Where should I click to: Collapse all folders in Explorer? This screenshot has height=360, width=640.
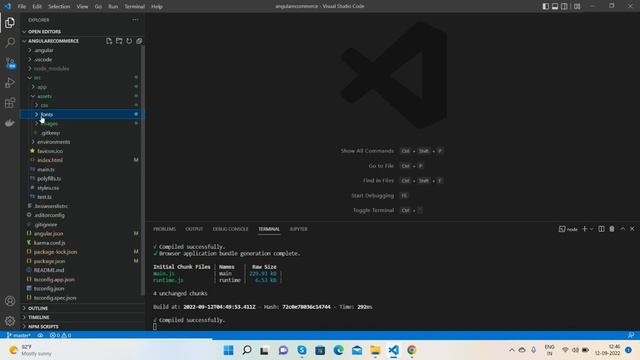pyautogui.click(x=139, y=41)
